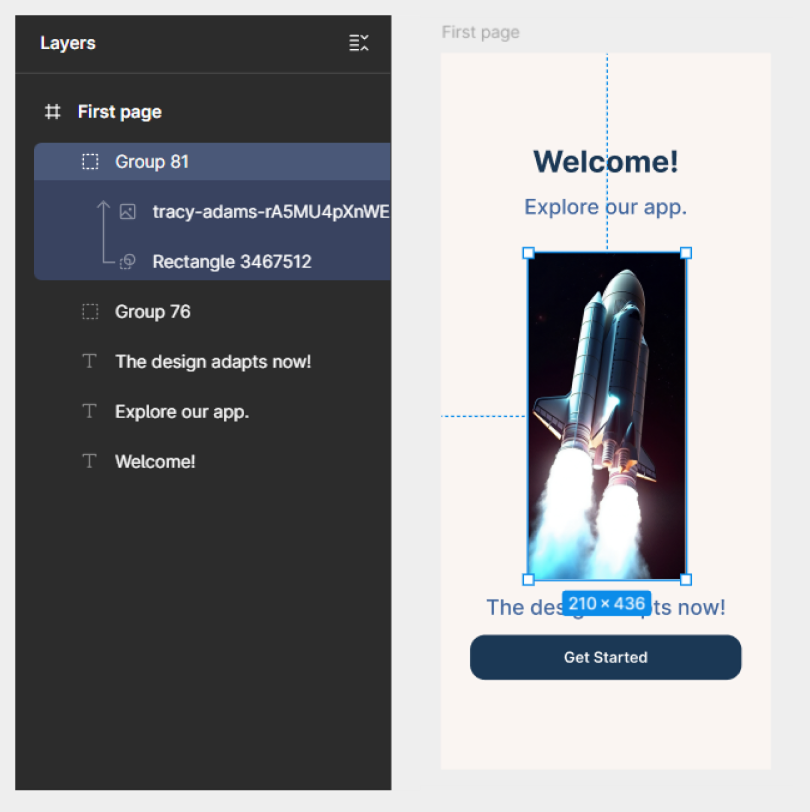
Task: Select the Group 76 layer name
Action: (x=152, y=312)
